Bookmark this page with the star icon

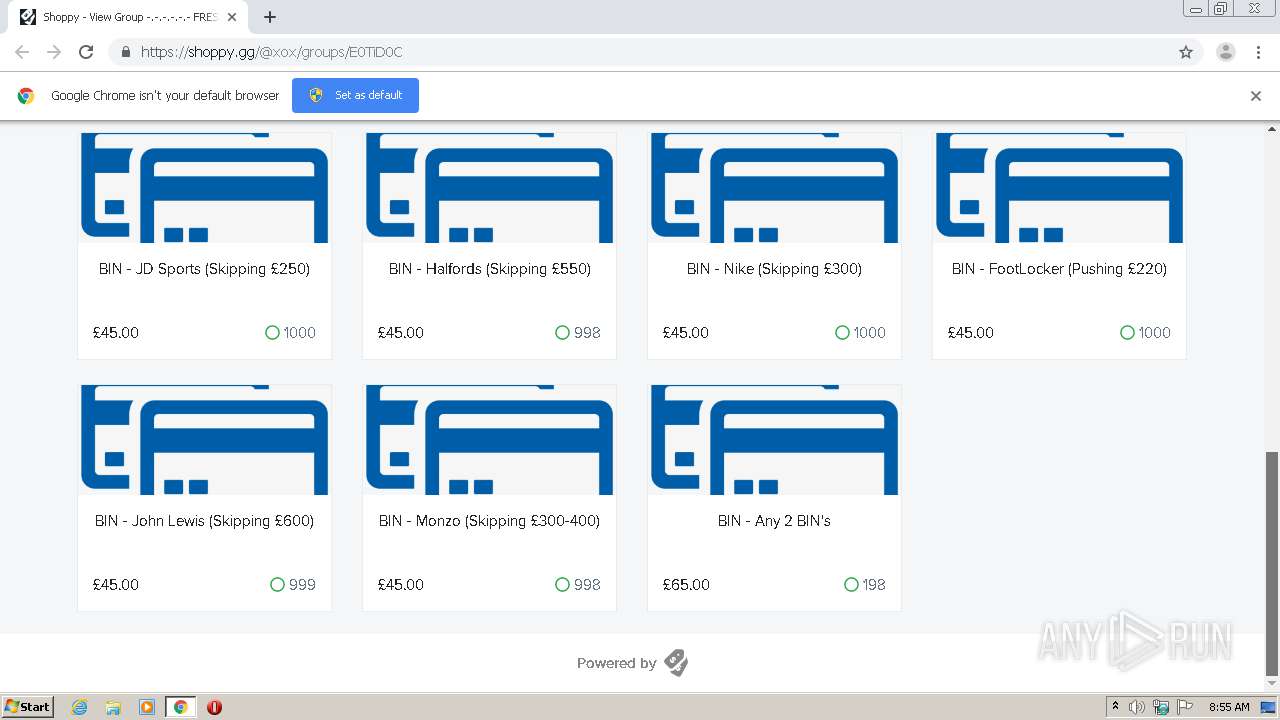pyautogui.click(x=1186, y=52)
